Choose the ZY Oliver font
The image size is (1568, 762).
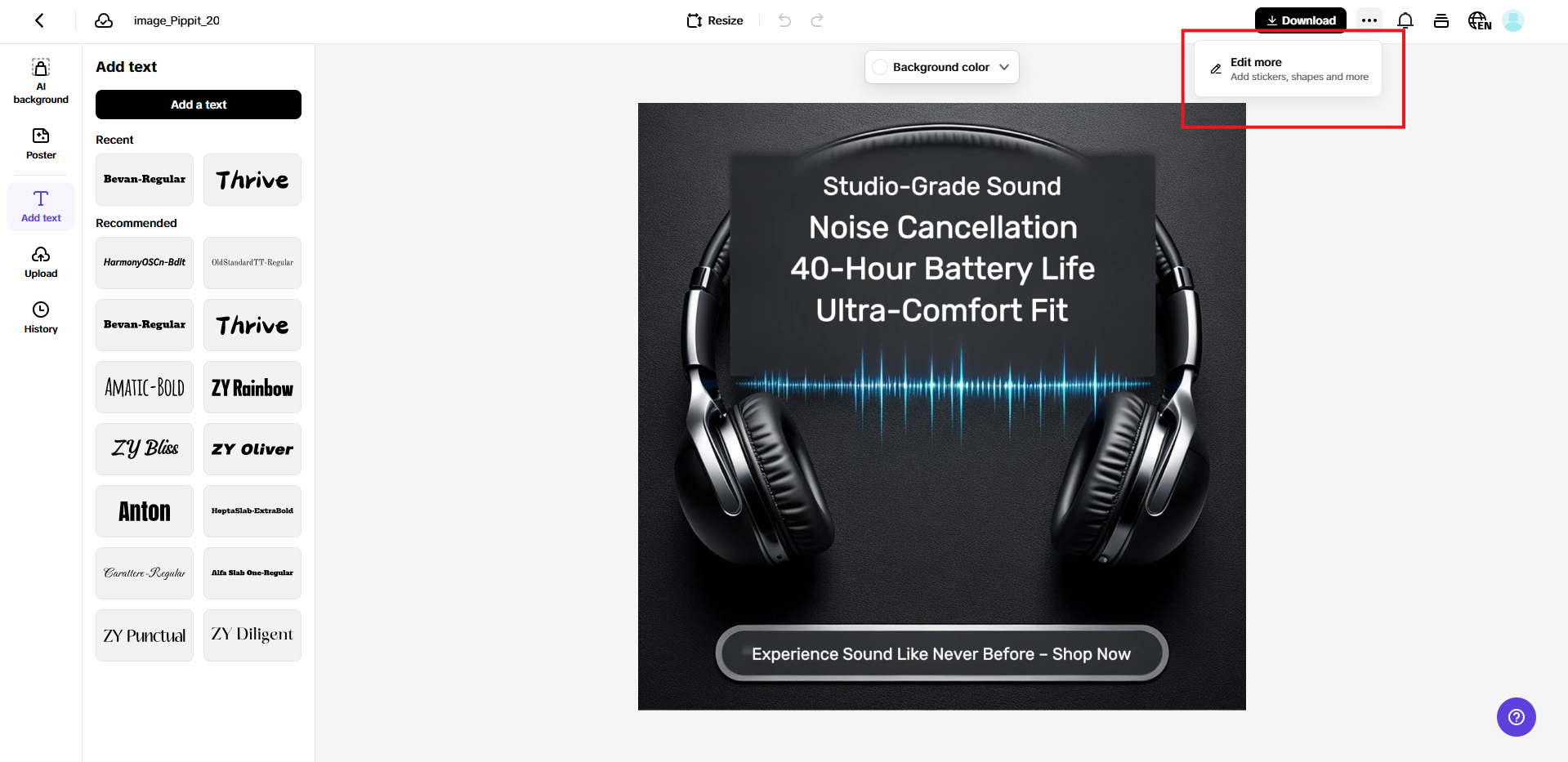pos(252,449)
